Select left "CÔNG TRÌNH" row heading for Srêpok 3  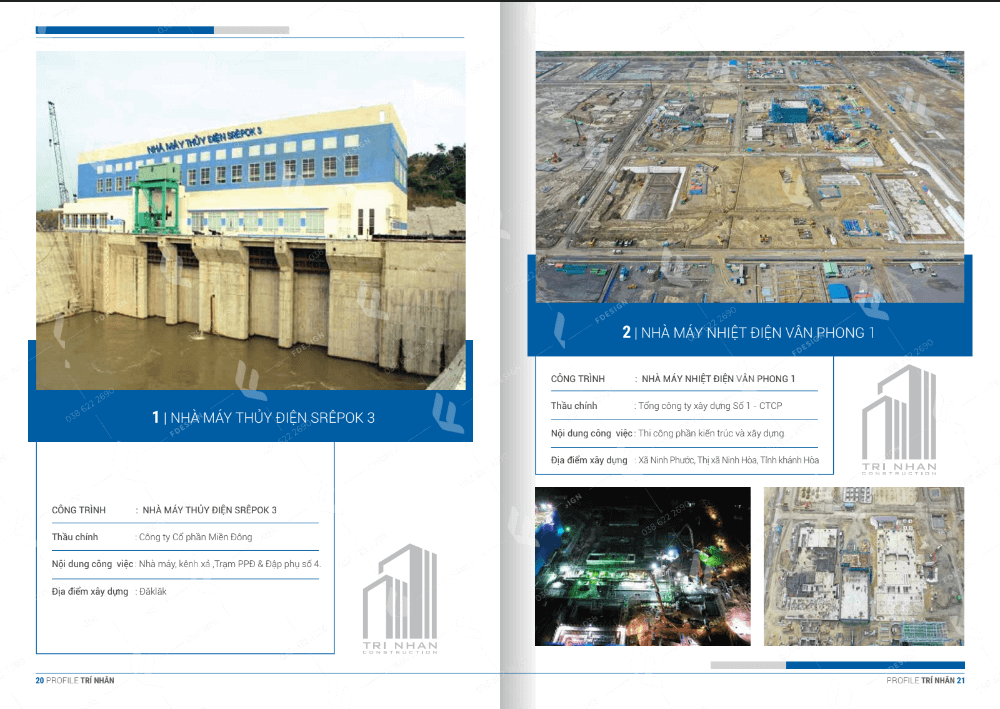point(78,510)
